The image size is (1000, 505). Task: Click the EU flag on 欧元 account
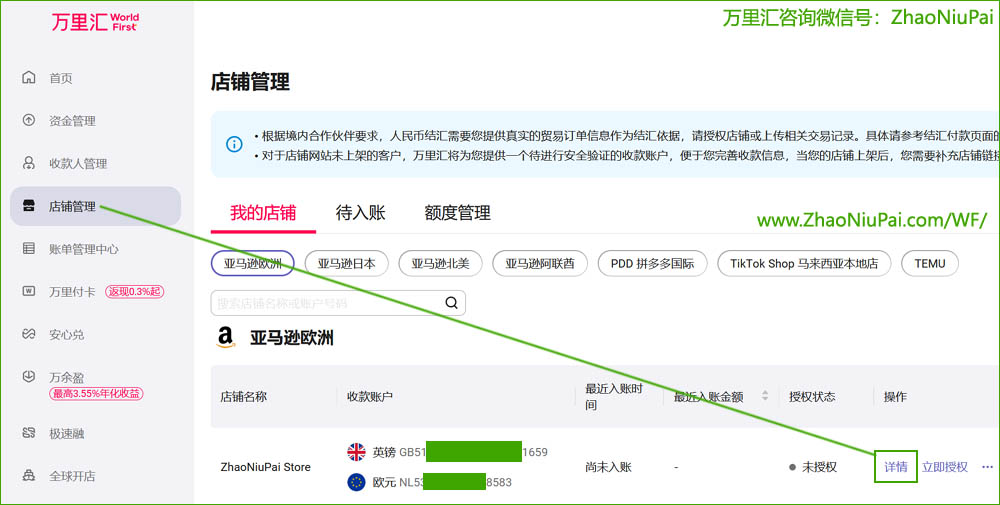click(x=356, y=482)
